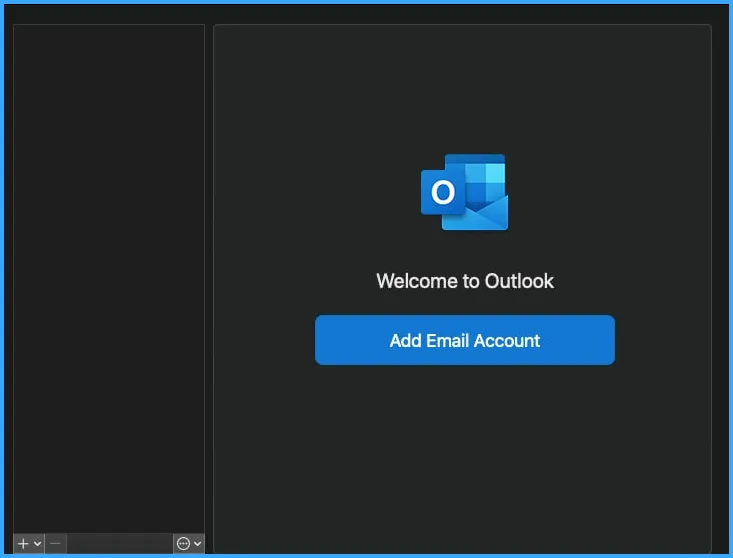Click the Welcome to Outlook heading
The image size is (733, 558).
[x=465, y=281]
